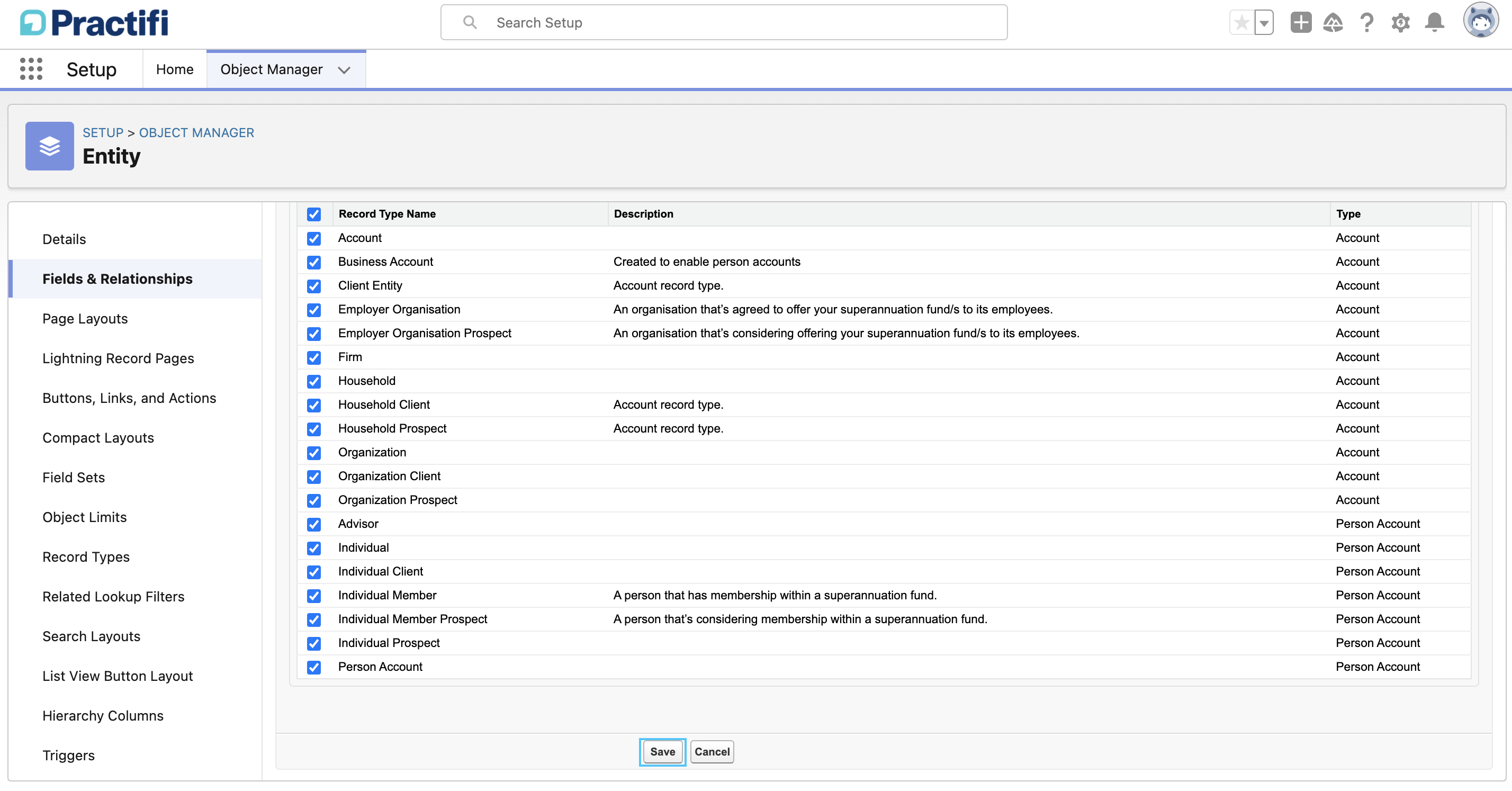Screen dimensions: 1512x791
Task: Follow the OBJECT MANAGER breadcrumb link
Action: pos(196,132)
